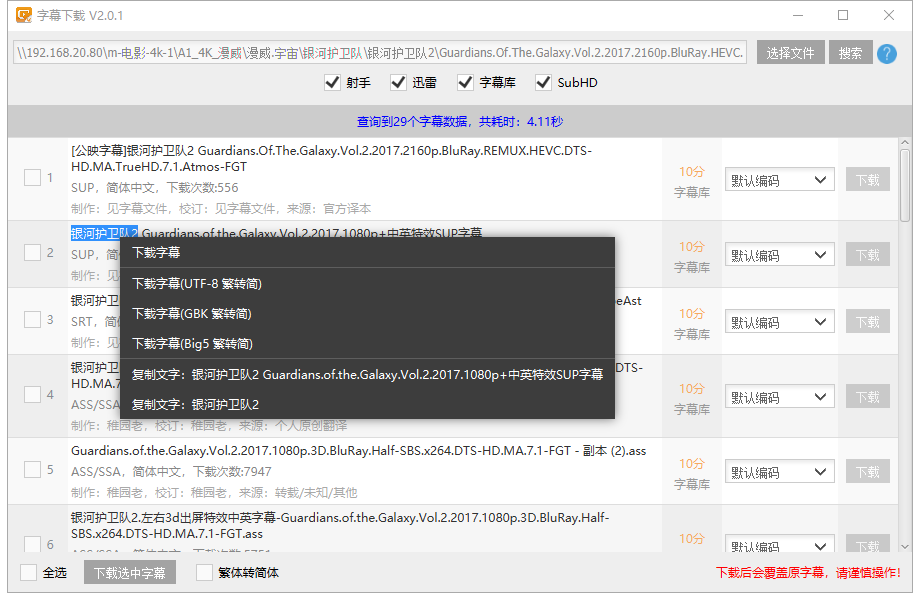Click the 下载选中字幕 button
This screenshot has height=600, width=920.
tap(130, 572)
